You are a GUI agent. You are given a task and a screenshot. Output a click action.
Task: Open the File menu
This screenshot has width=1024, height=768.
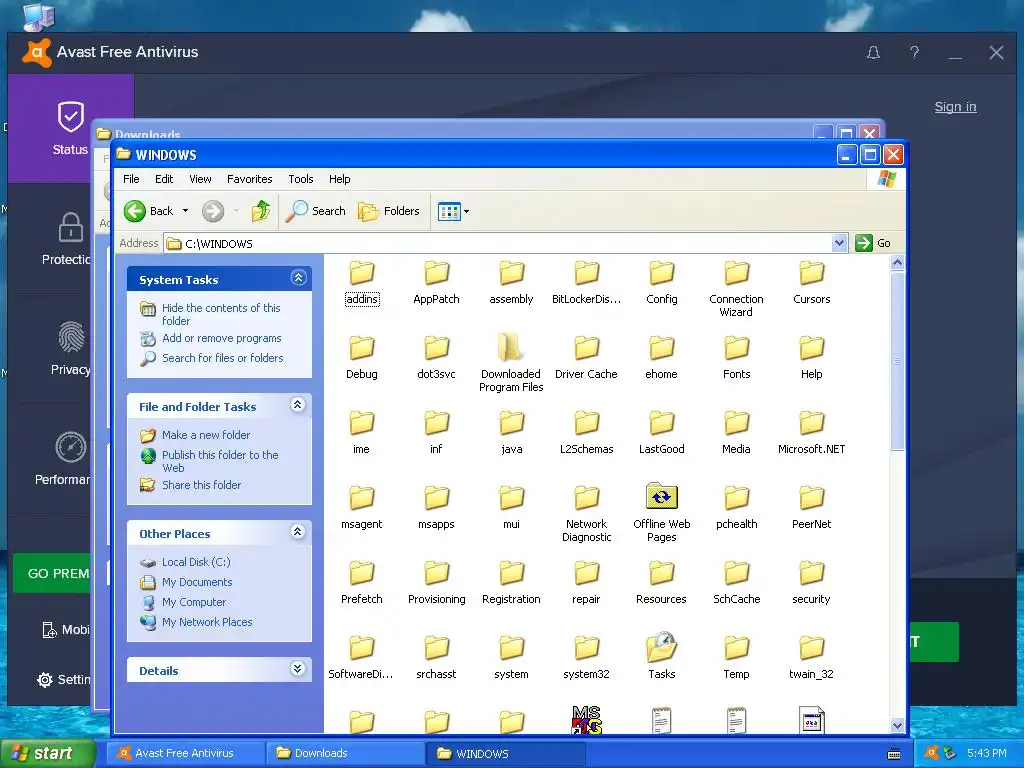click(131, 179)
